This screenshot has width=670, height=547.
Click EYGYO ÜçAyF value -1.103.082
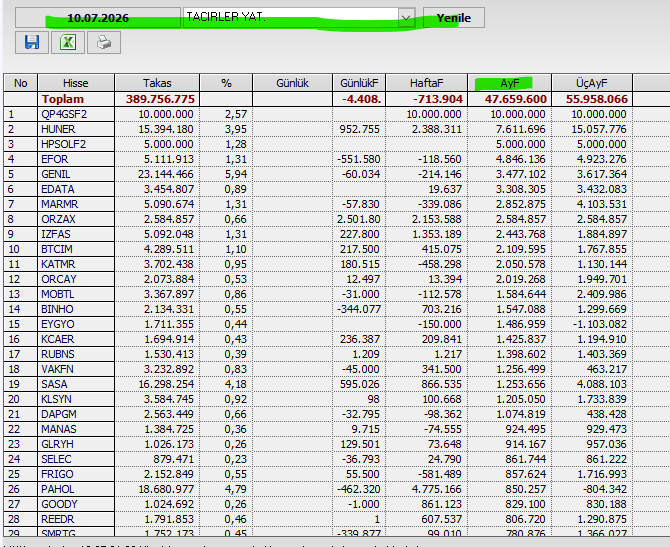tap(600, 324)
